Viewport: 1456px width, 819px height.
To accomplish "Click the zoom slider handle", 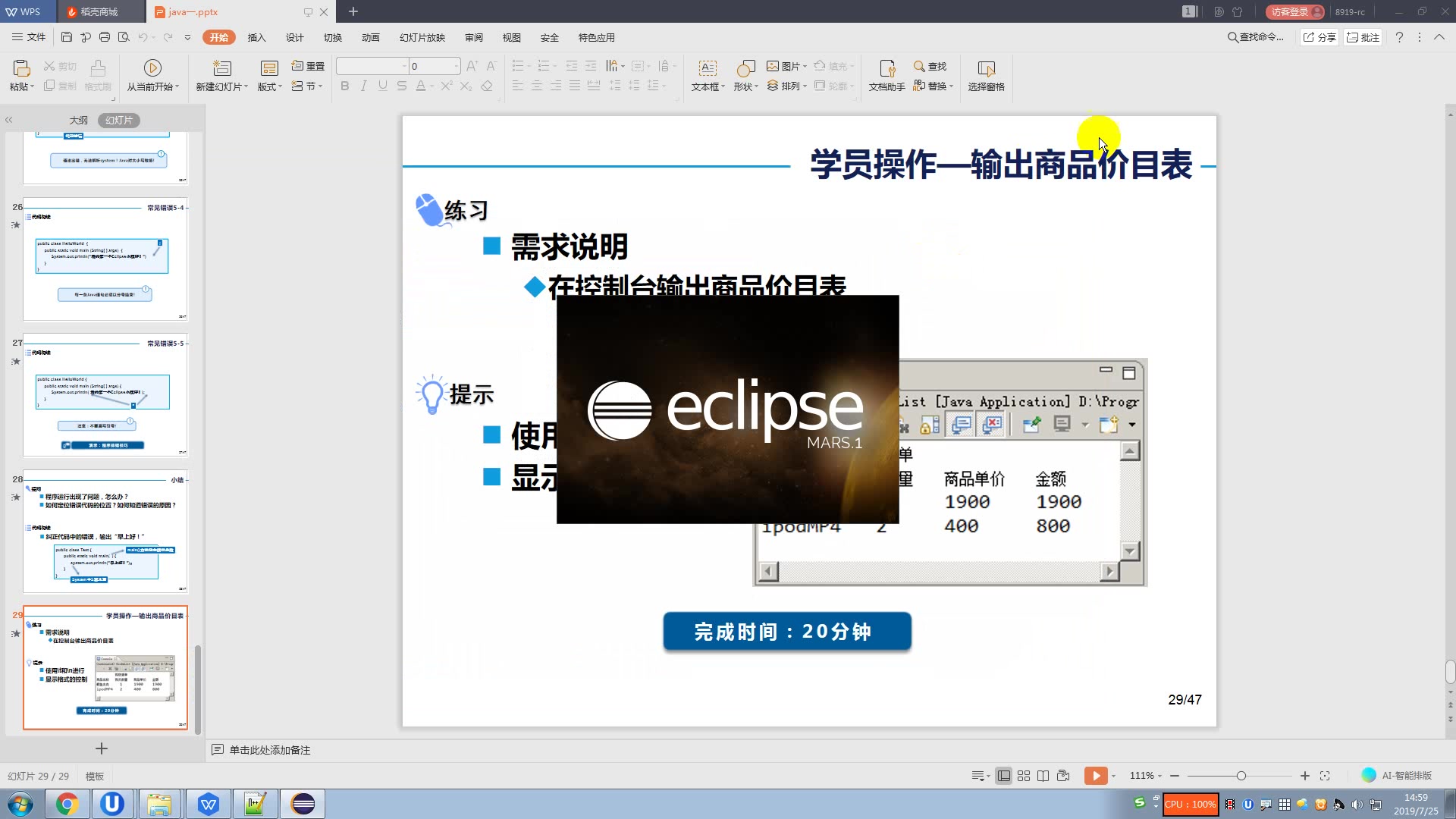I will [1241, 776].
